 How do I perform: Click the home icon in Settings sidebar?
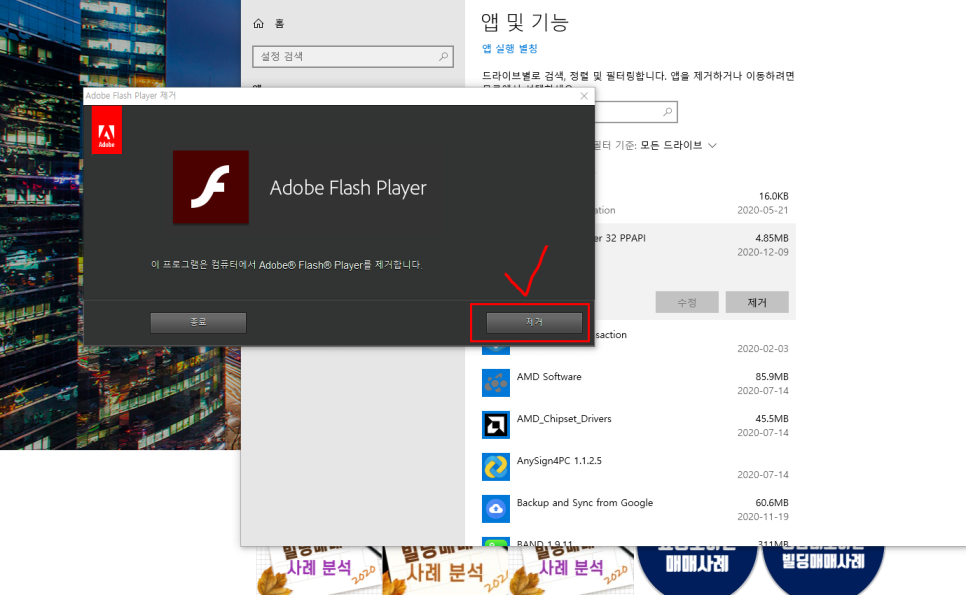(x=258, y=23)
